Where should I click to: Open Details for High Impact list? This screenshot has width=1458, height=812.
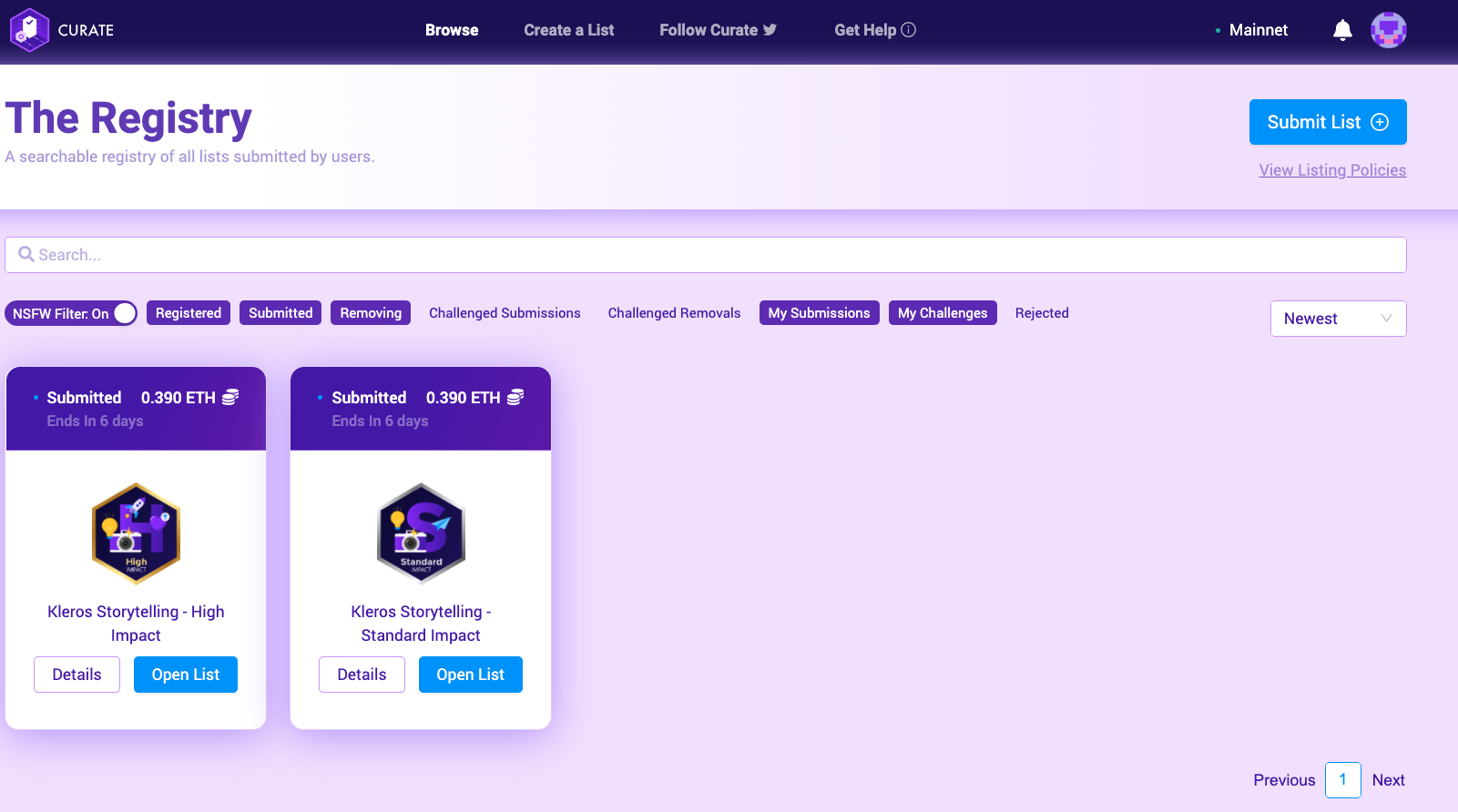(x=76, y=675)
